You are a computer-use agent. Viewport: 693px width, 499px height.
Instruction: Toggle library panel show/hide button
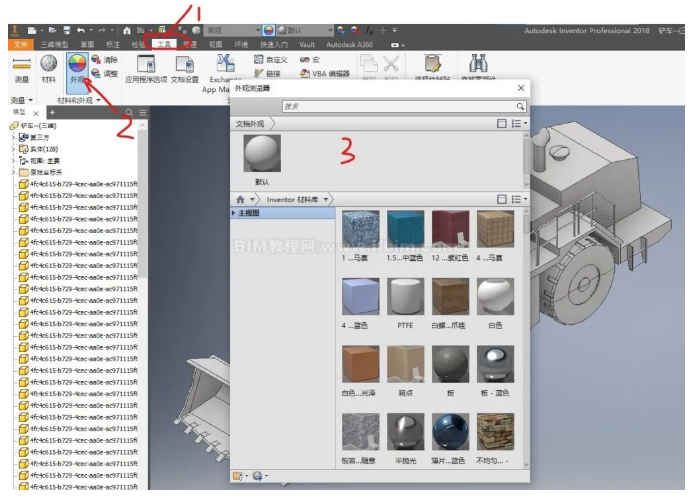pyautogui.click(x=502, y=200)
